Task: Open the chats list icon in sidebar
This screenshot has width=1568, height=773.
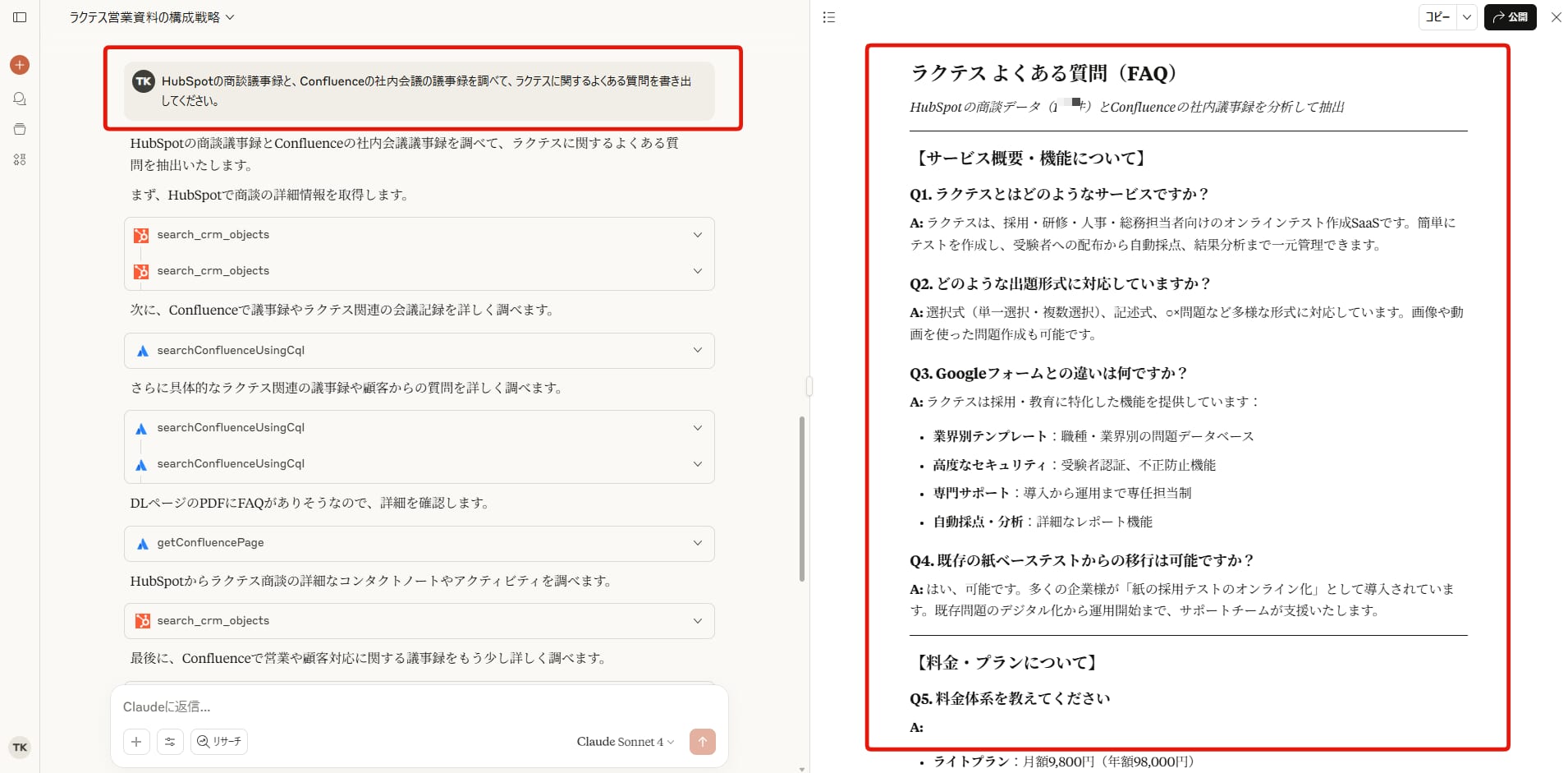Action: pyautogui.click(x=20, y=99)
